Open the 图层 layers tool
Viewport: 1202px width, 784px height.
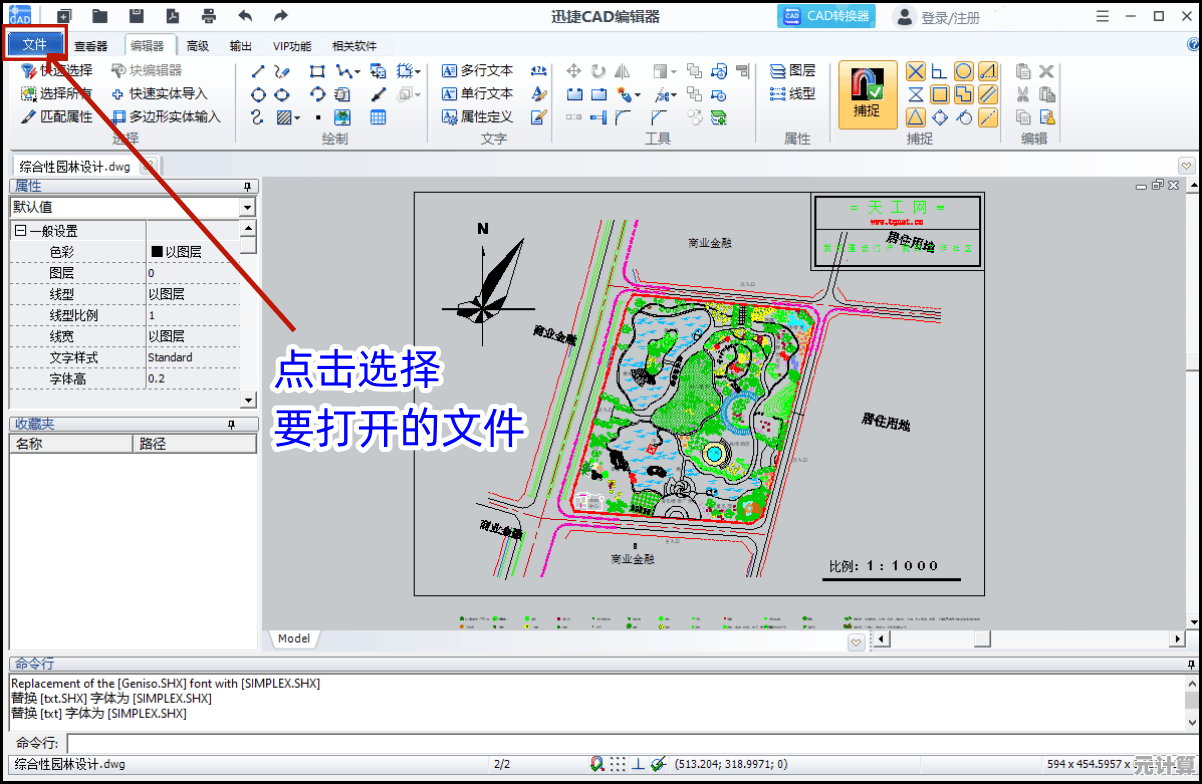point(792,71)
